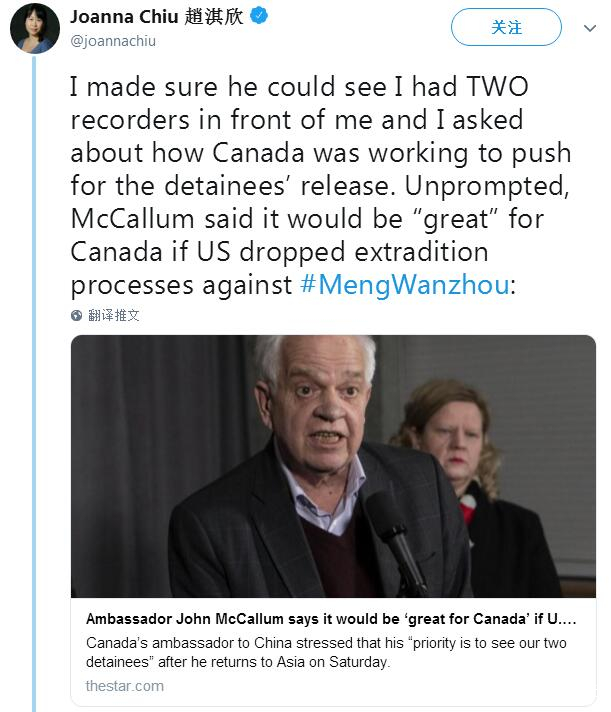
Task: Open the Joanna Chiu 趙淇欣 display name
Action: click(x=156, y=17)
